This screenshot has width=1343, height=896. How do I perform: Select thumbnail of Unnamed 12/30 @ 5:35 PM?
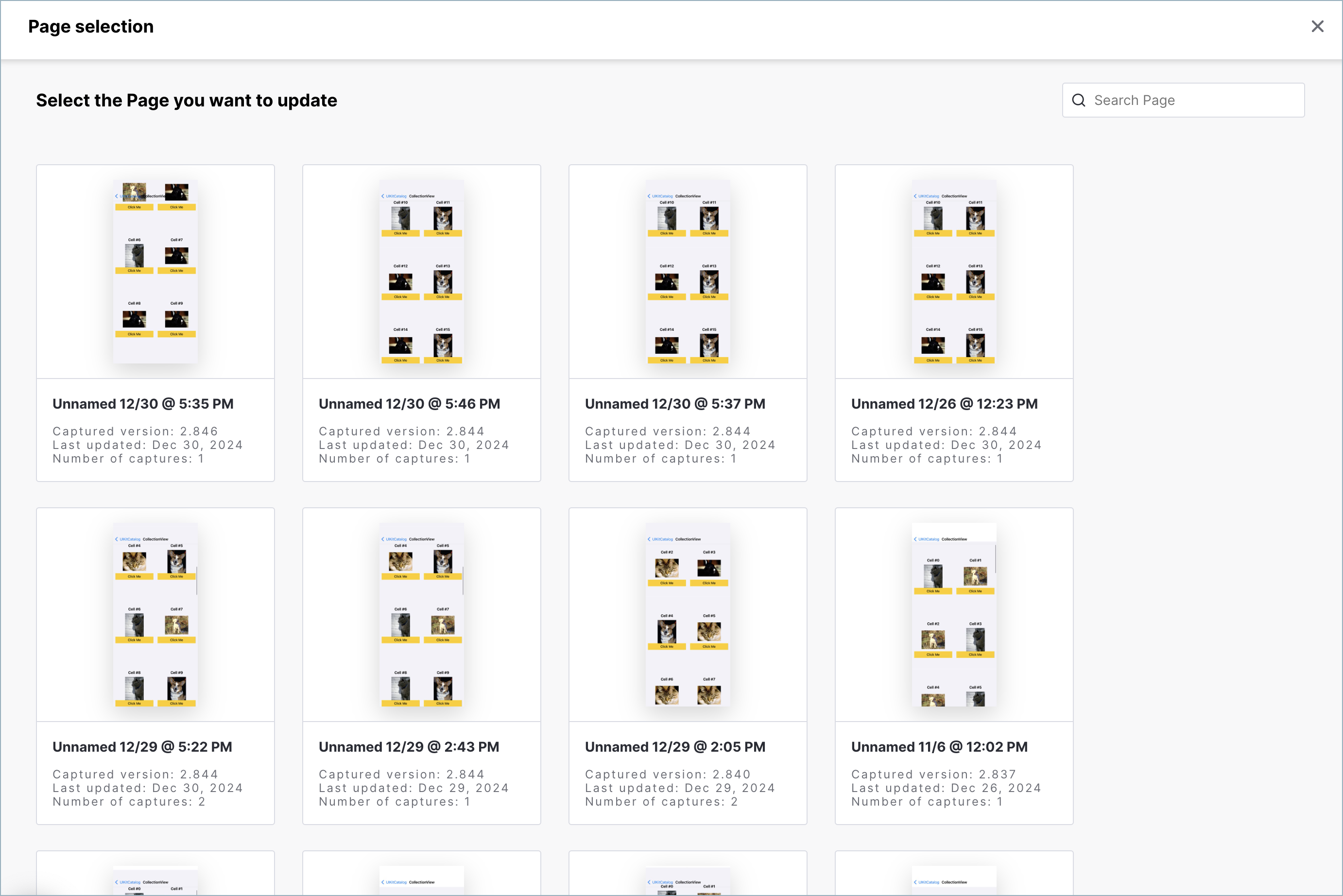pyautogui.click(x=155, y=272)
